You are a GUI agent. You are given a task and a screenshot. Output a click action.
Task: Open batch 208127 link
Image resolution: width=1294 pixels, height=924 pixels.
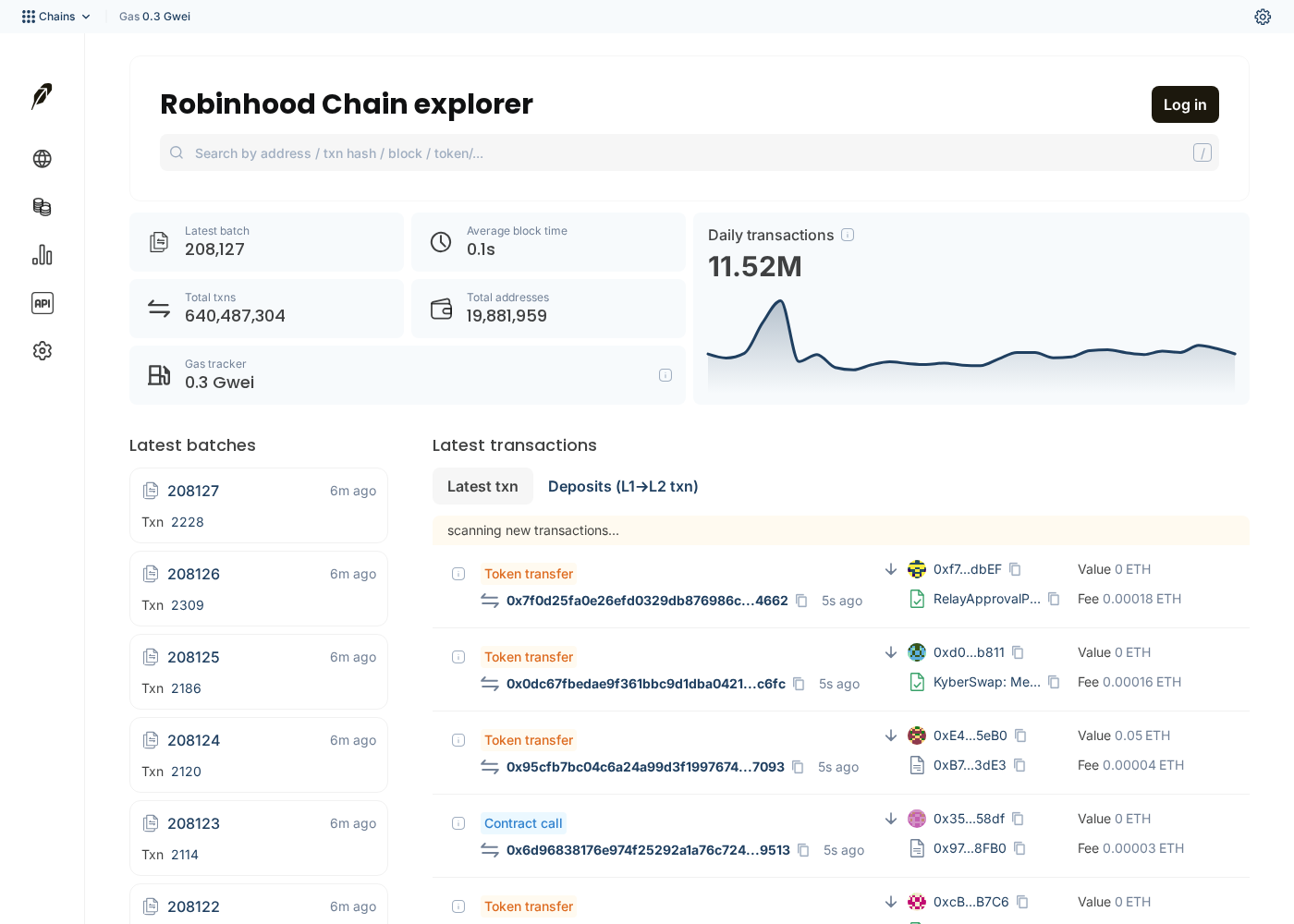(193, 491)
